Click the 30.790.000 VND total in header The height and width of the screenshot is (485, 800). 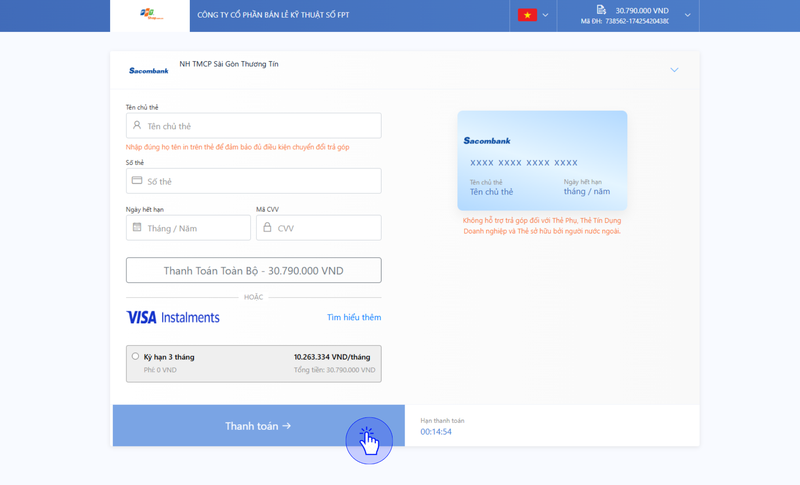coord(642,11)
